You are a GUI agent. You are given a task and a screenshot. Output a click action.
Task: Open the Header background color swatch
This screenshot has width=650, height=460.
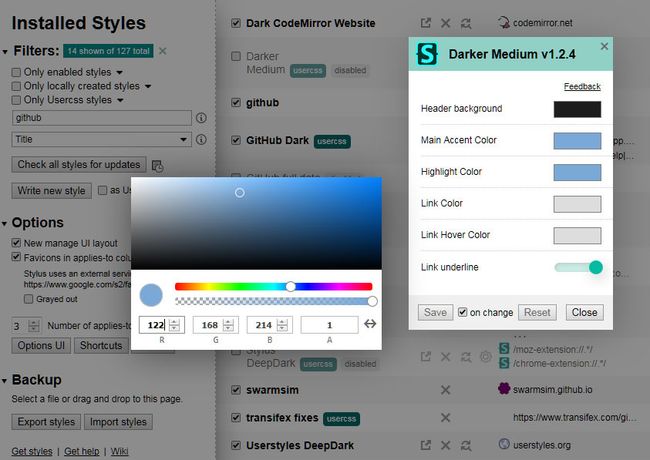click(577, 109)
